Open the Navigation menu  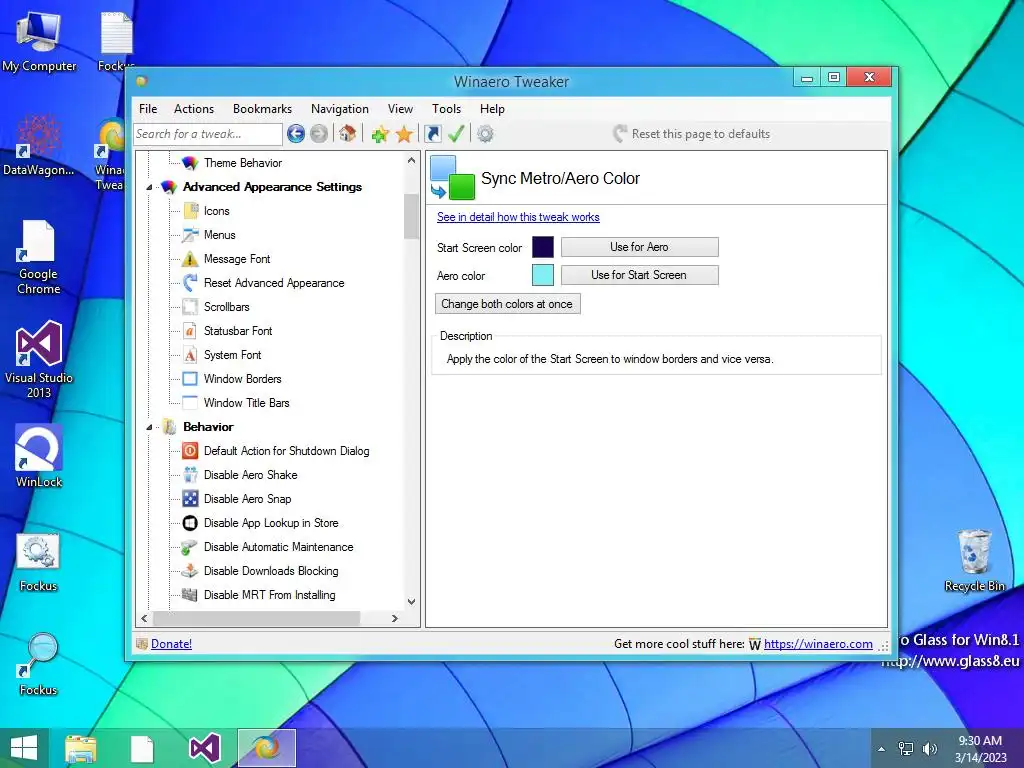(340, 109)
